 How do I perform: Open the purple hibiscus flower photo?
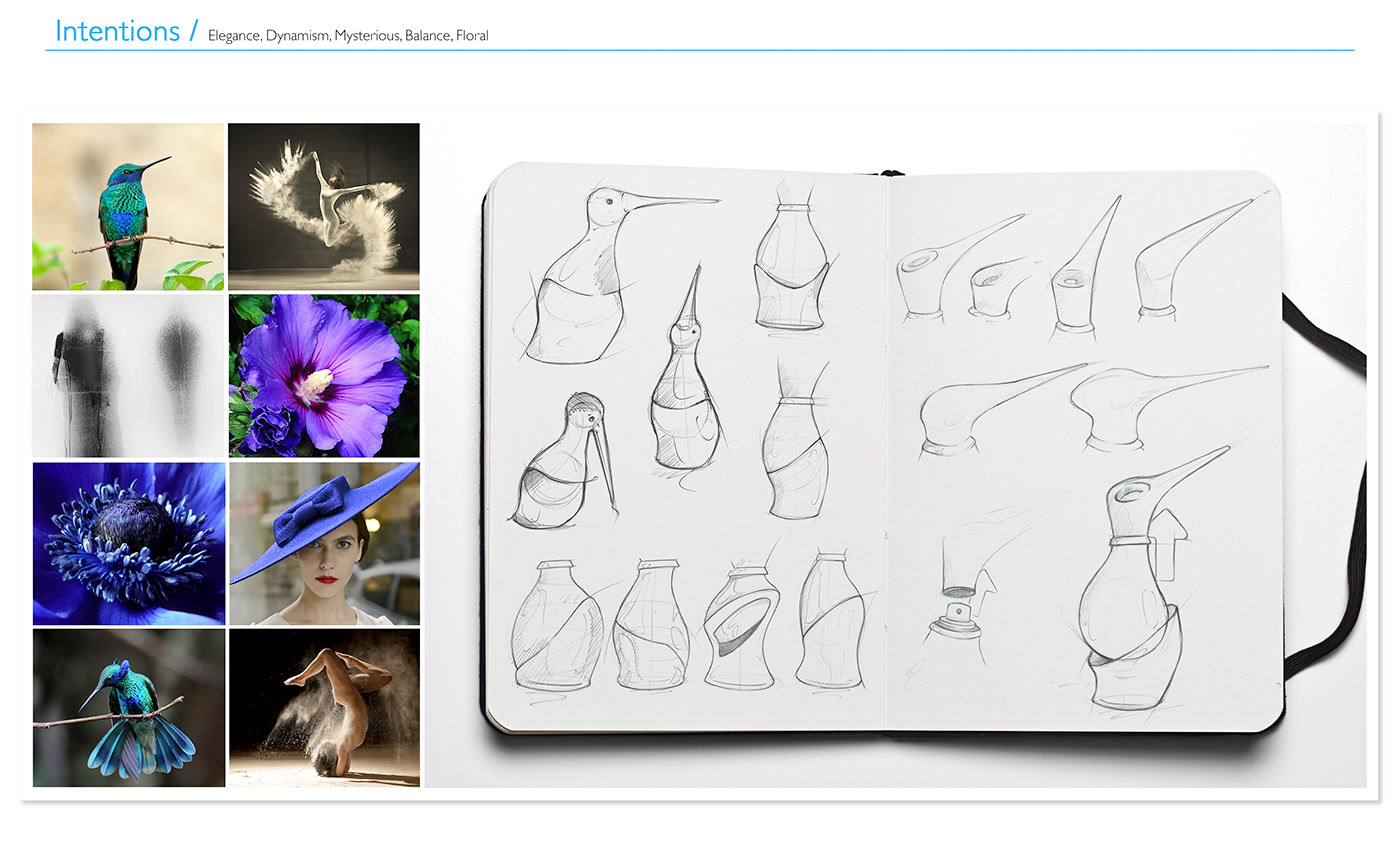324,375
